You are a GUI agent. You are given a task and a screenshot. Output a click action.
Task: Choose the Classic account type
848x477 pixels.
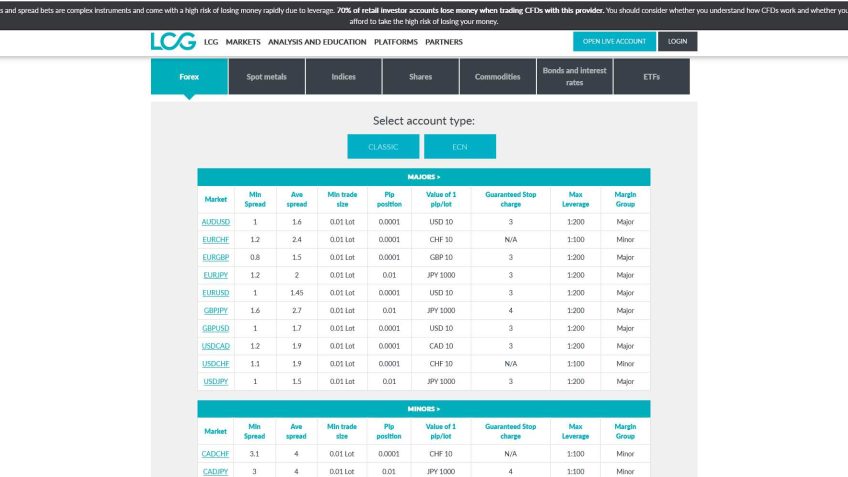(x=383, y=147)
